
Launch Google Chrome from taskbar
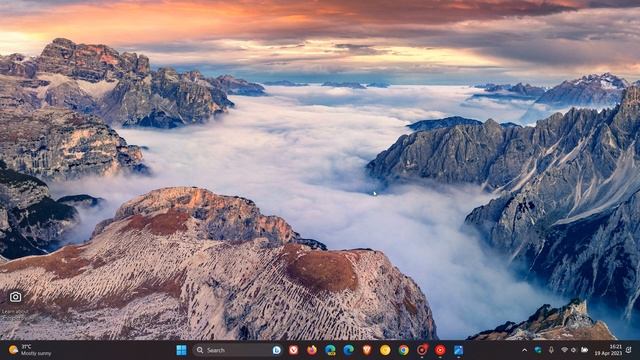click(403, 350)
